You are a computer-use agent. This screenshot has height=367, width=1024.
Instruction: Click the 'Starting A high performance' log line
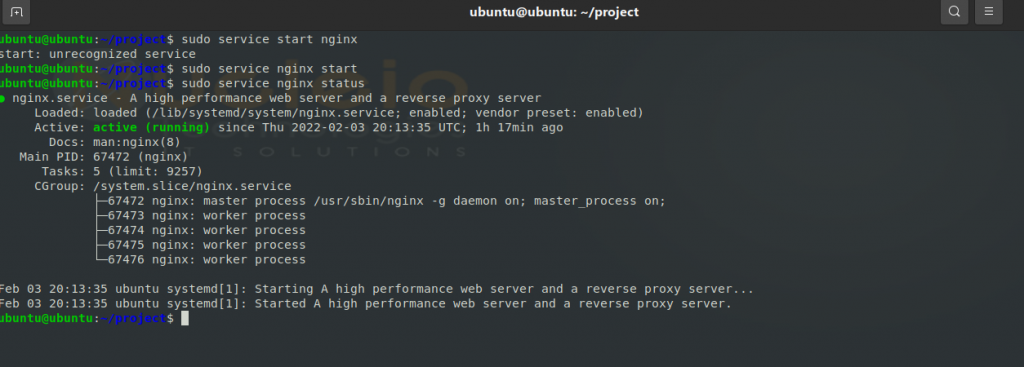tap(377, 289)
